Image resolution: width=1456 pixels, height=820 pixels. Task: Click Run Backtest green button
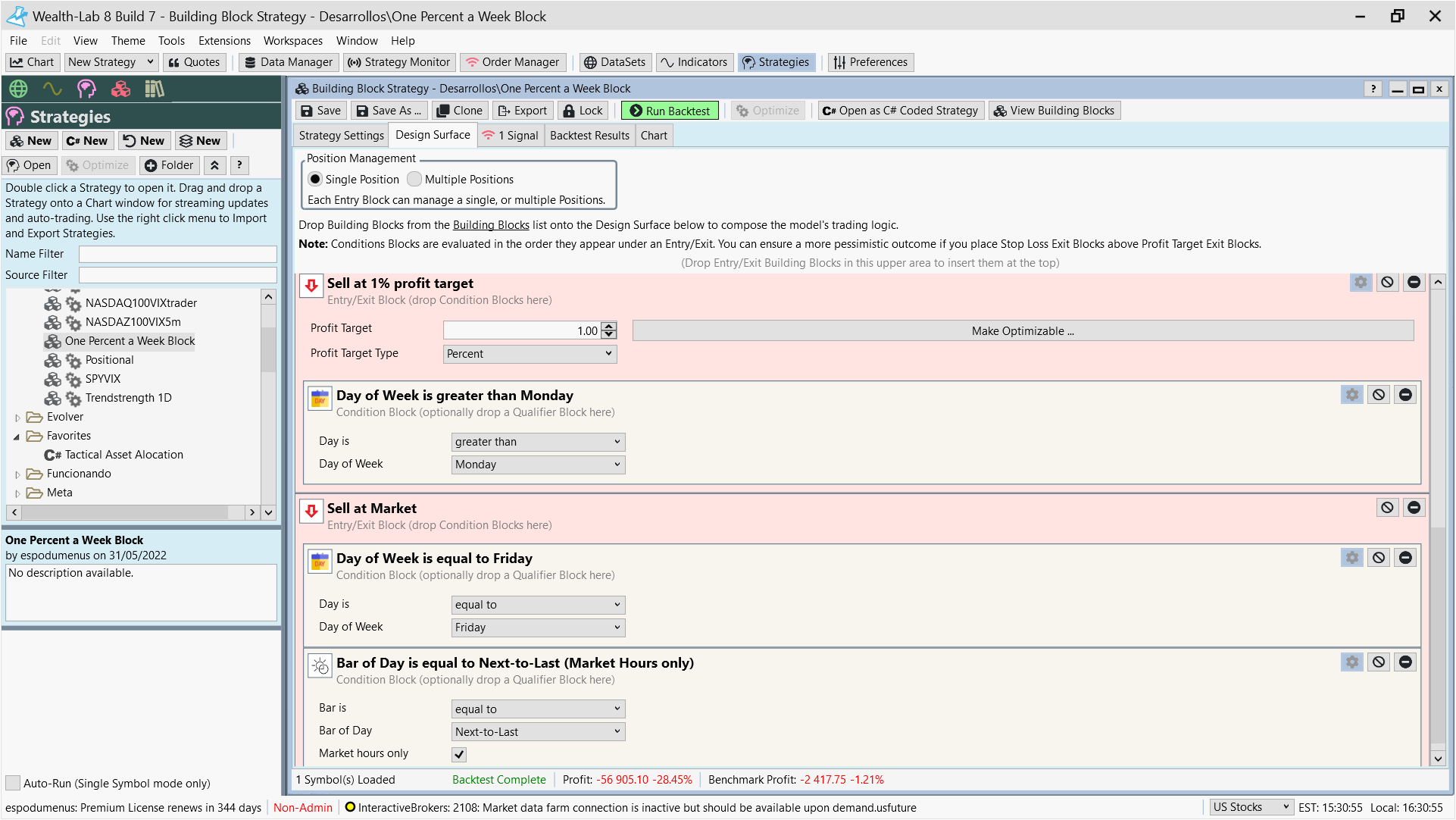670,111
